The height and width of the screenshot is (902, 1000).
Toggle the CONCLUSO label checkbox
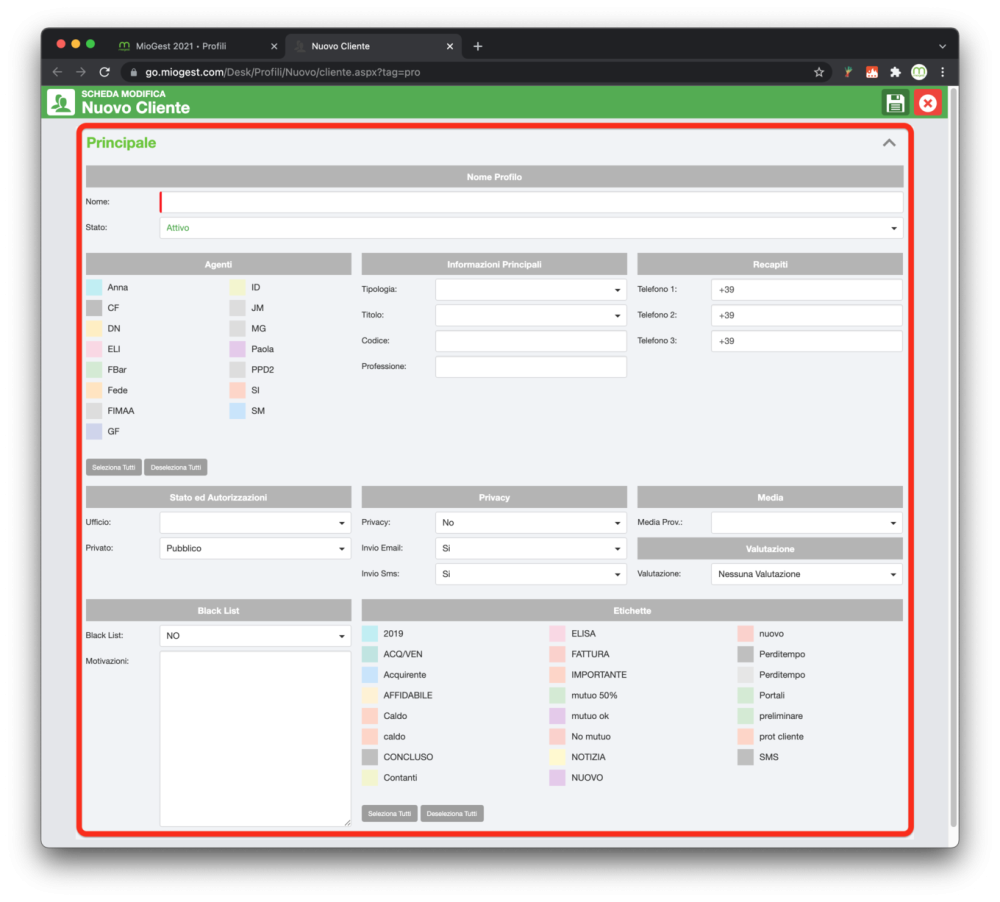coord(370,757)
